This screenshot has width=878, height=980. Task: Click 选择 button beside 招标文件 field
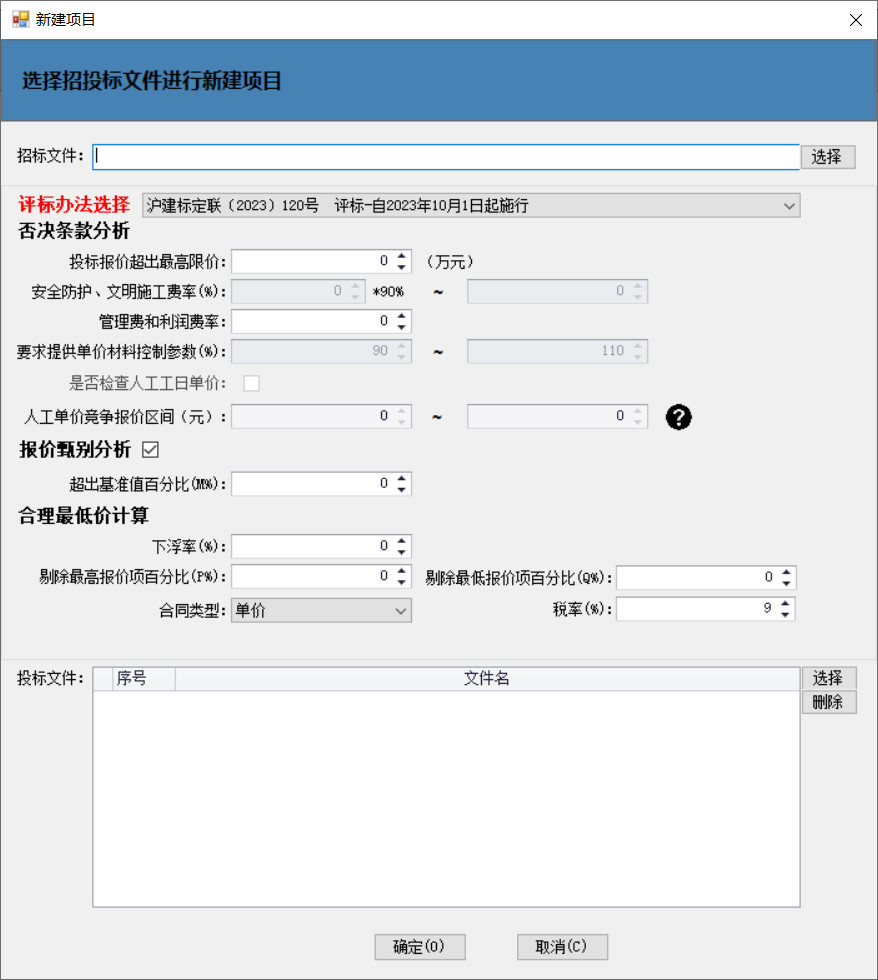coord(827,157)
